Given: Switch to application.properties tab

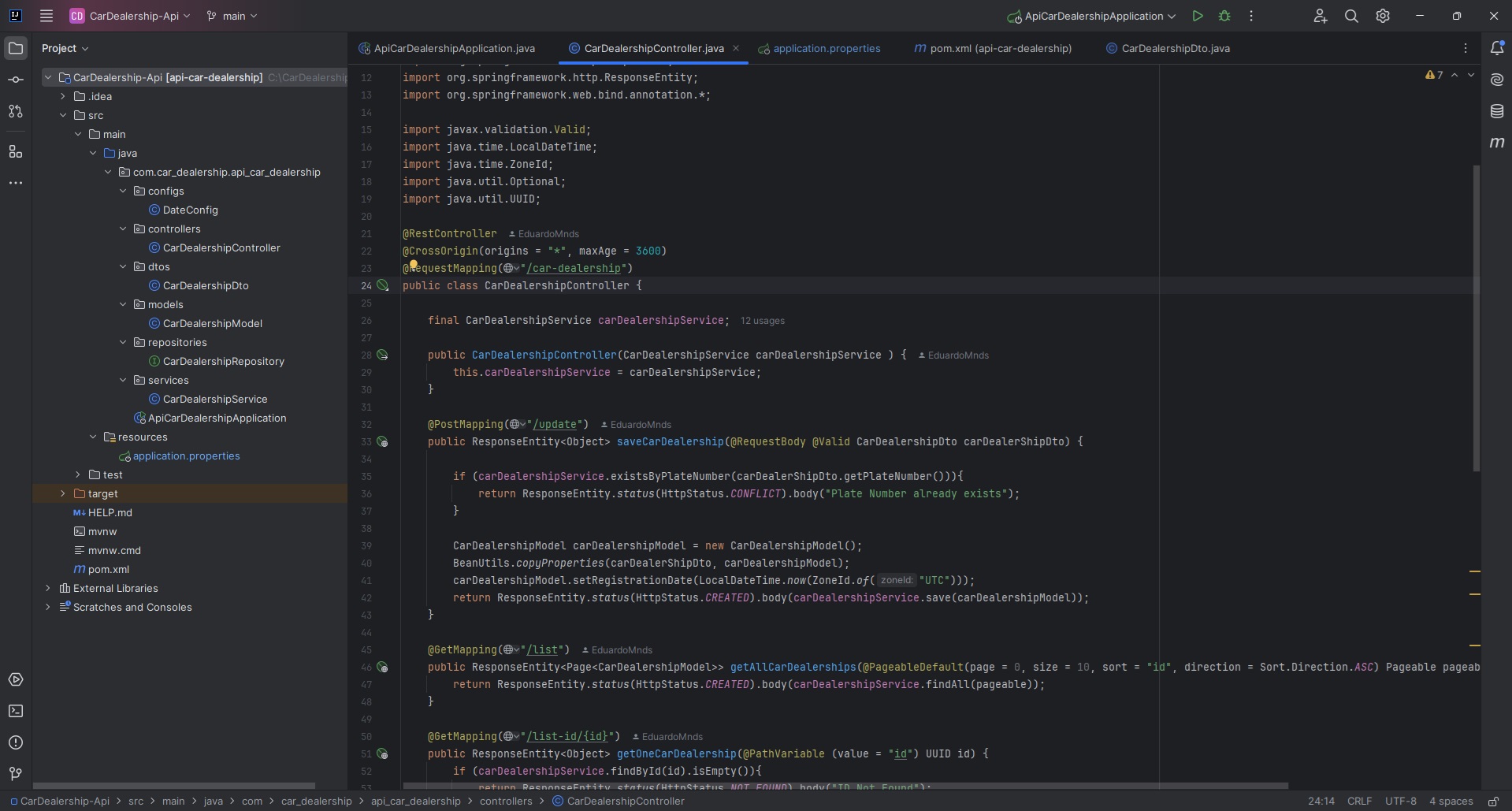Looking at the screenshot, I should 826,48.
